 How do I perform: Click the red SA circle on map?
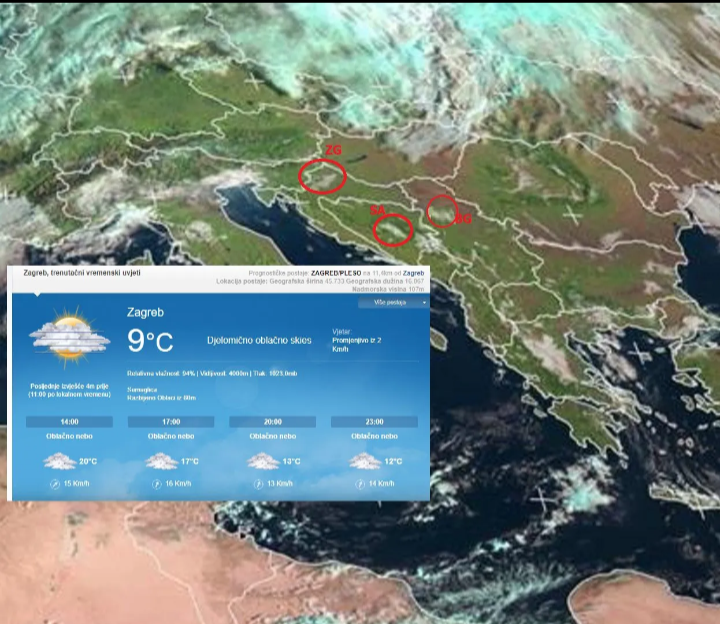coord(393,230)
